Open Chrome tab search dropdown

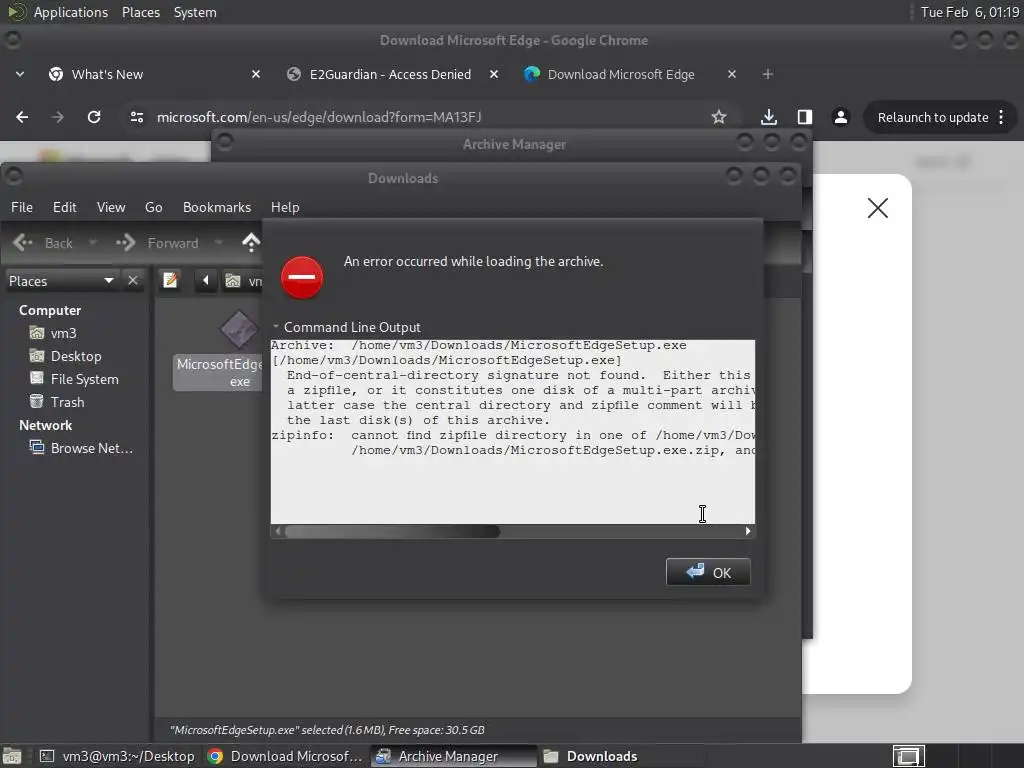coord(20,74)
